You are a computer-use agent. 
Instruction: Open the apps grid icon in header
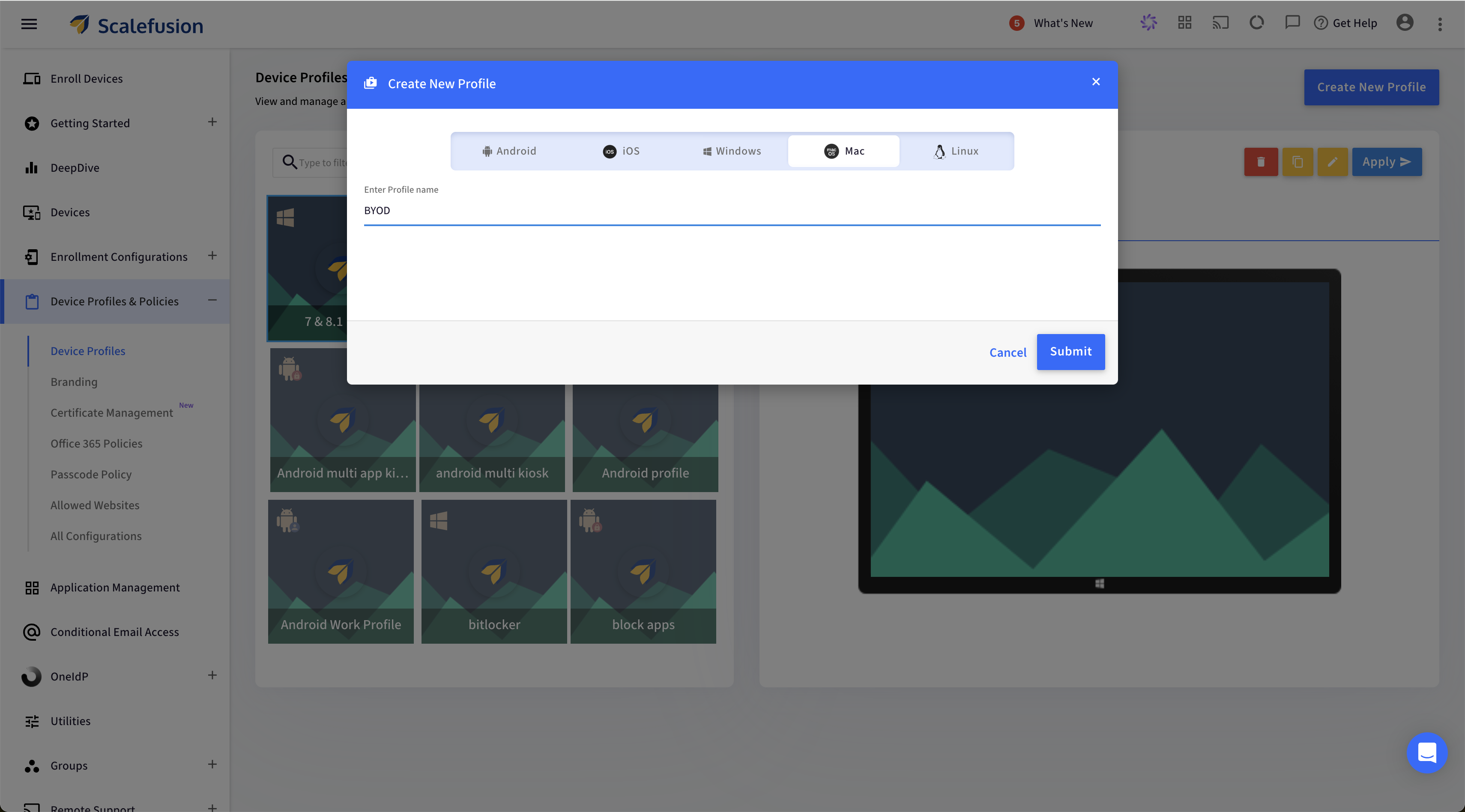[x=1184, y=23]
